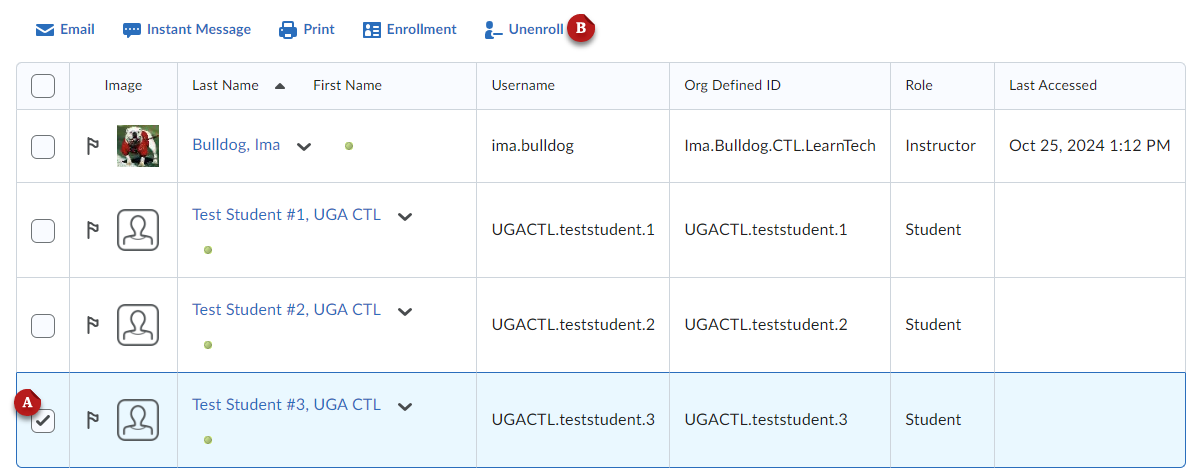Flag Test Student #1 using flag icon
Image resolution: width=1198 pixels, height=476 pixels.
pos(93,230)
